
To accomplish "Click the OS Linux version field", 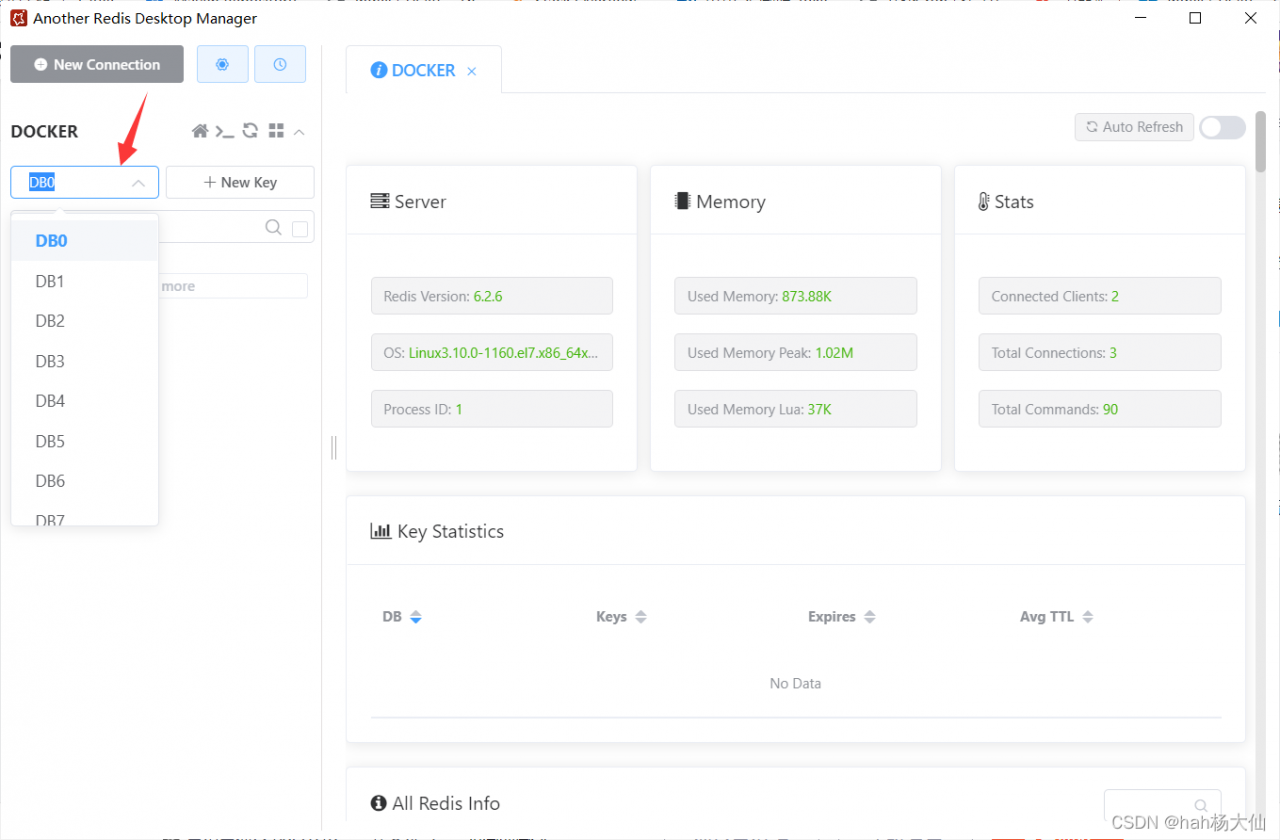I will [492, 352].
